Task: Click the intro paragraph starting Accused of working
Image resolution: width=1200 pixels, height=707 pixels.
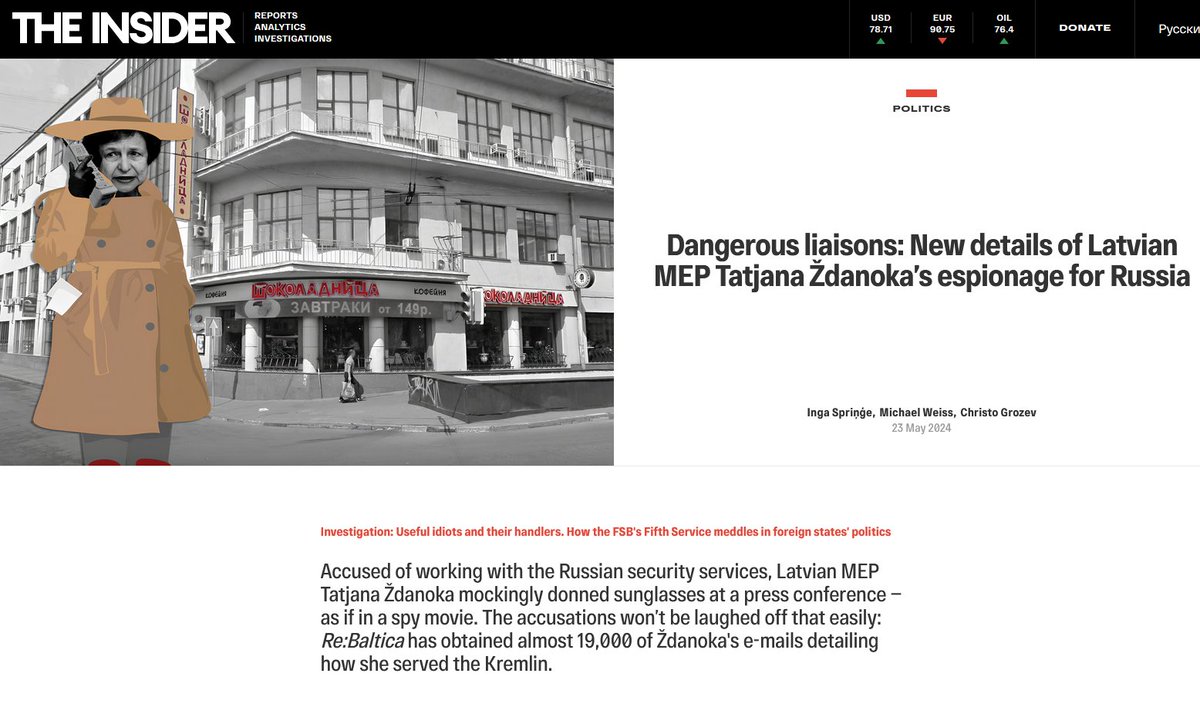Action: [612, 617]
